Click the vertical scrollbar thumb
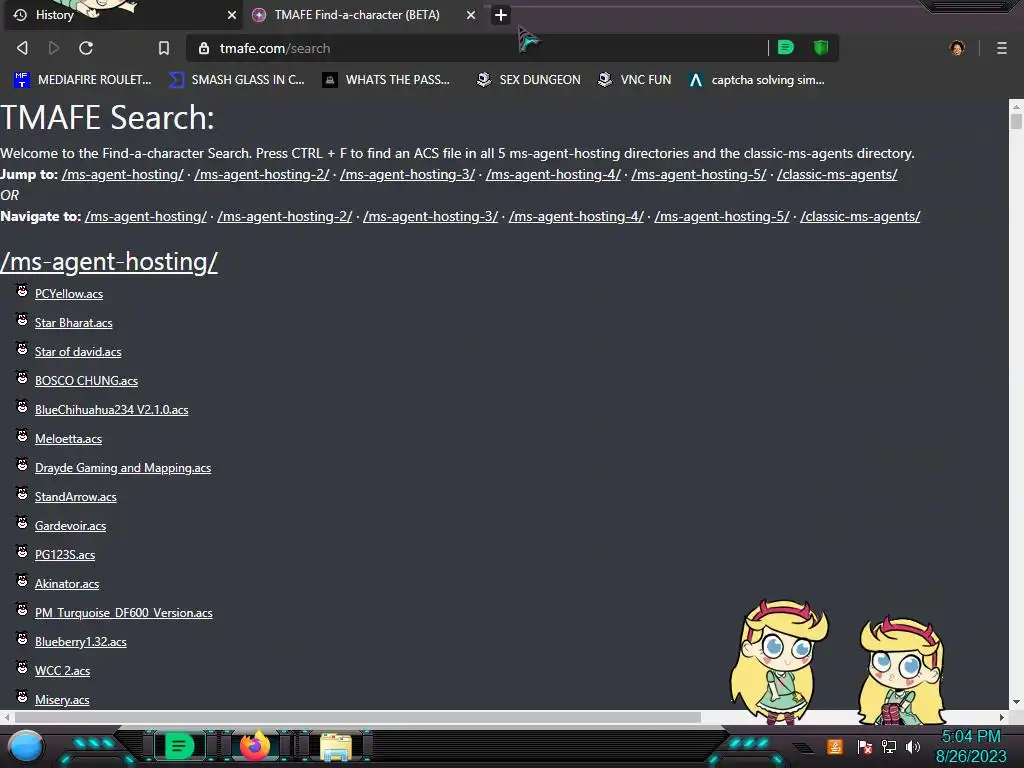1024x768 pixels. [x=1016, y=121]
